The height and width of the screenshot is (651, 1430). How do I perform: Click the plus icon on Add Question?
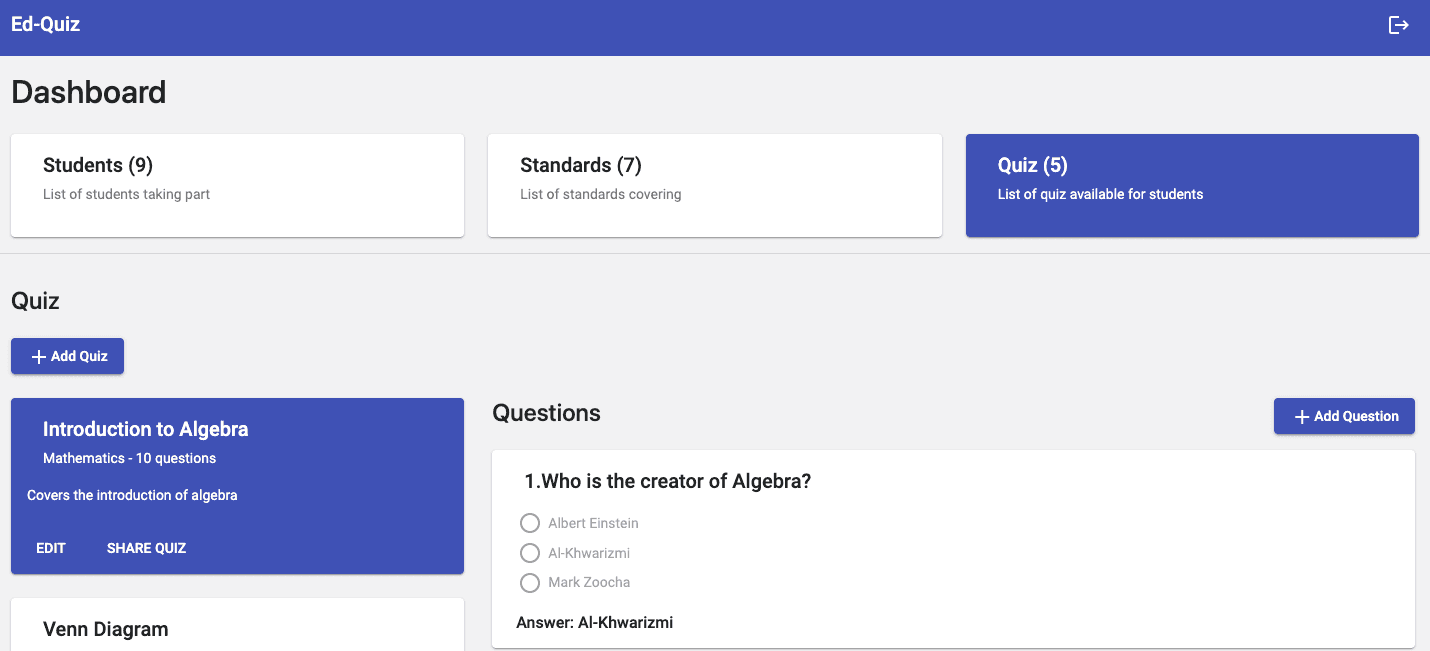coord(1301,417)
